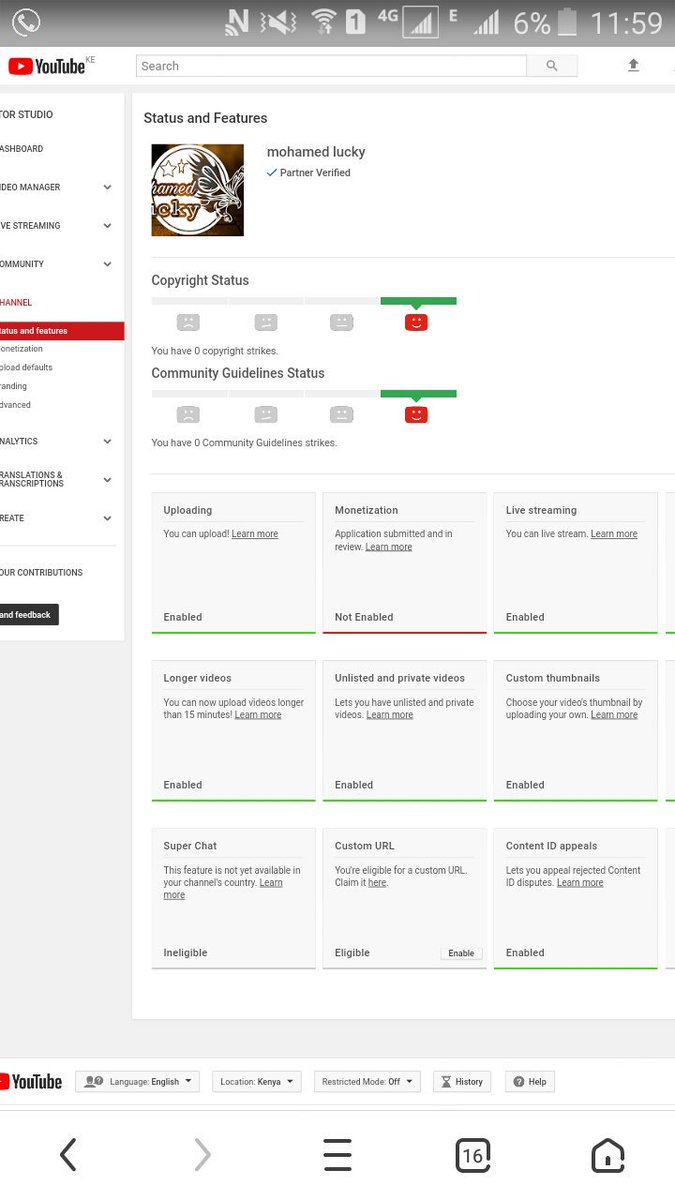Image resolution: width=675 pixels, height=1200 pixels.
Task: Open Learn more link in Super Chat card
Action: click(x=223, y=889)
